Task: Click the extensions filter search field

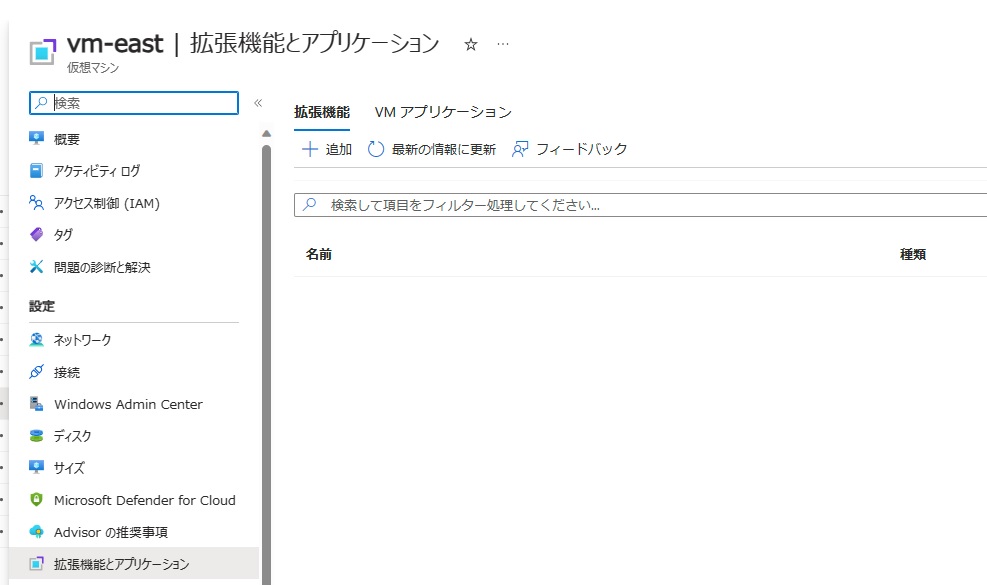Action: pos(600,206)
